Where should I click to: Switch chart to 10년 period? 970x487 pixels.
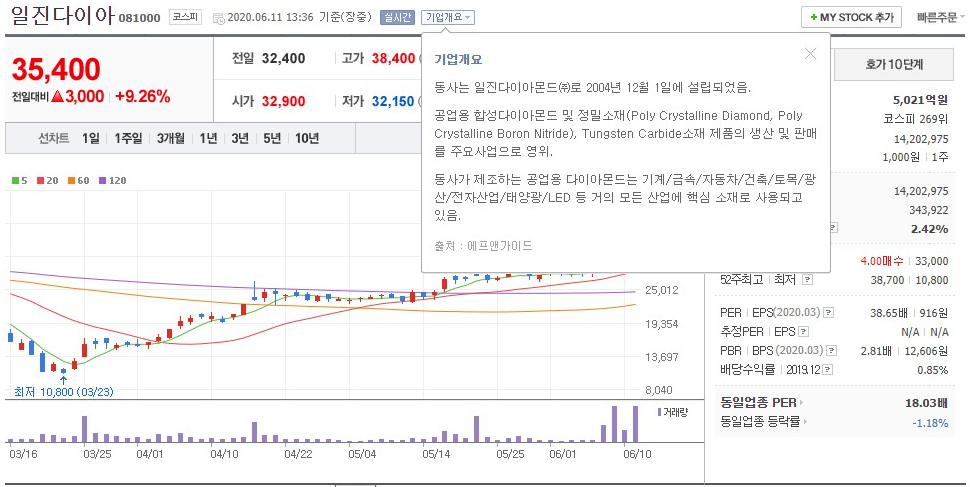point(307,139)
